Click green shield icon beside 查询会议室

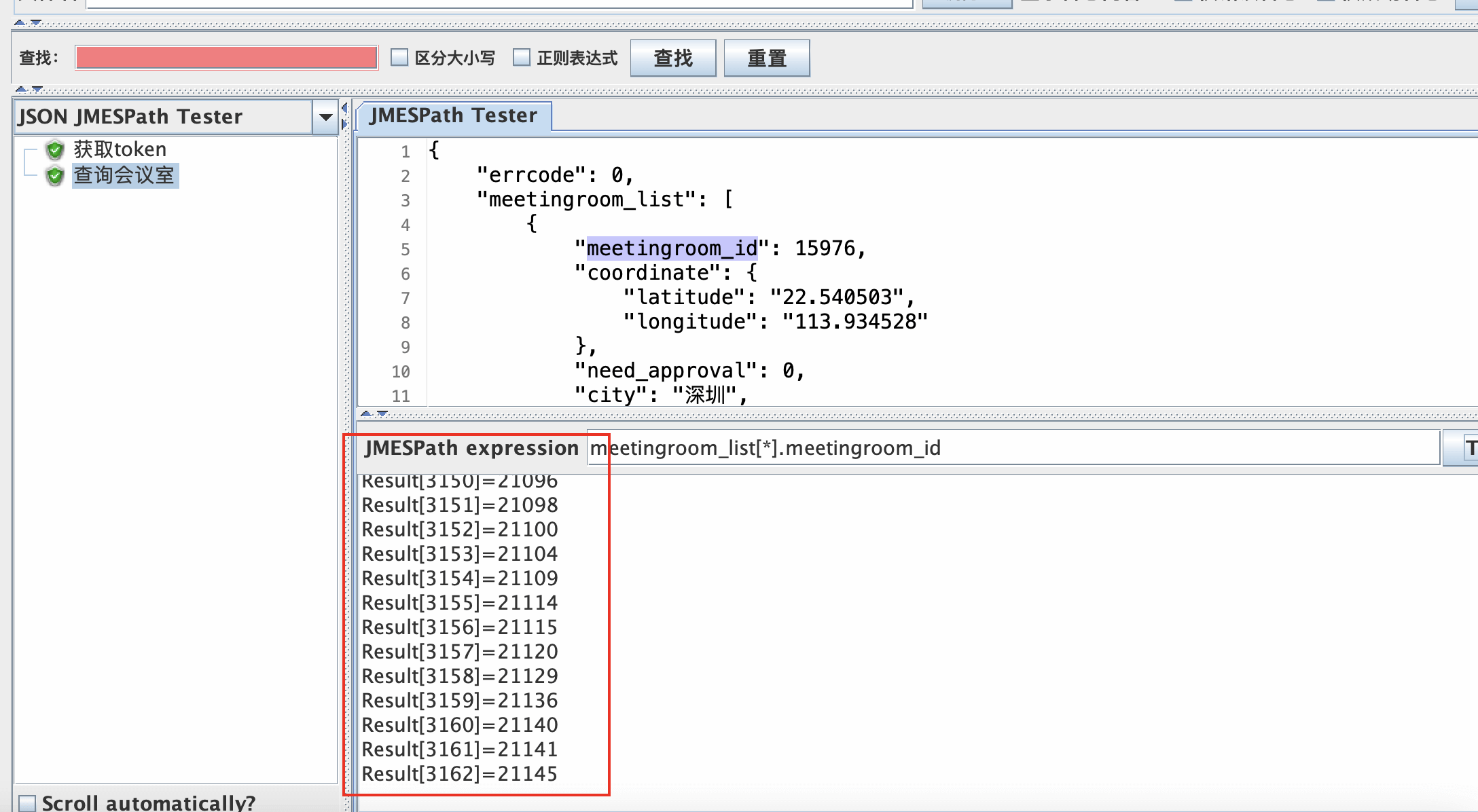55,176
